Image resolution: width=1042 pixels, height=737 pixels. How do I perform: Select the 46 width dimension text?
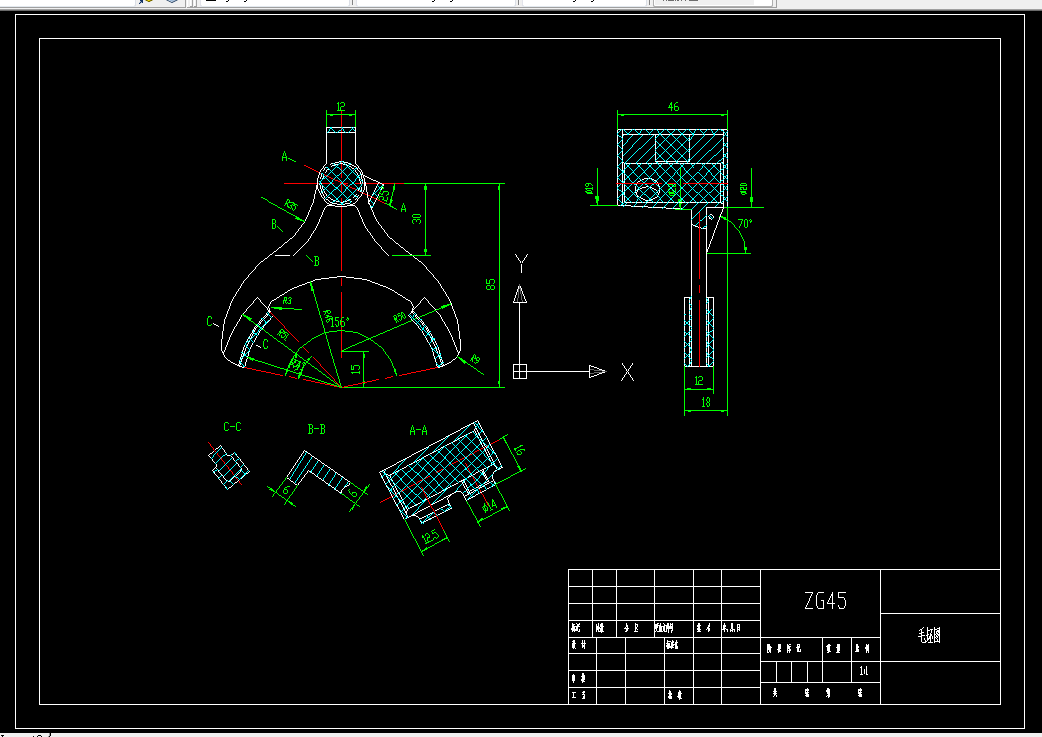673,106
